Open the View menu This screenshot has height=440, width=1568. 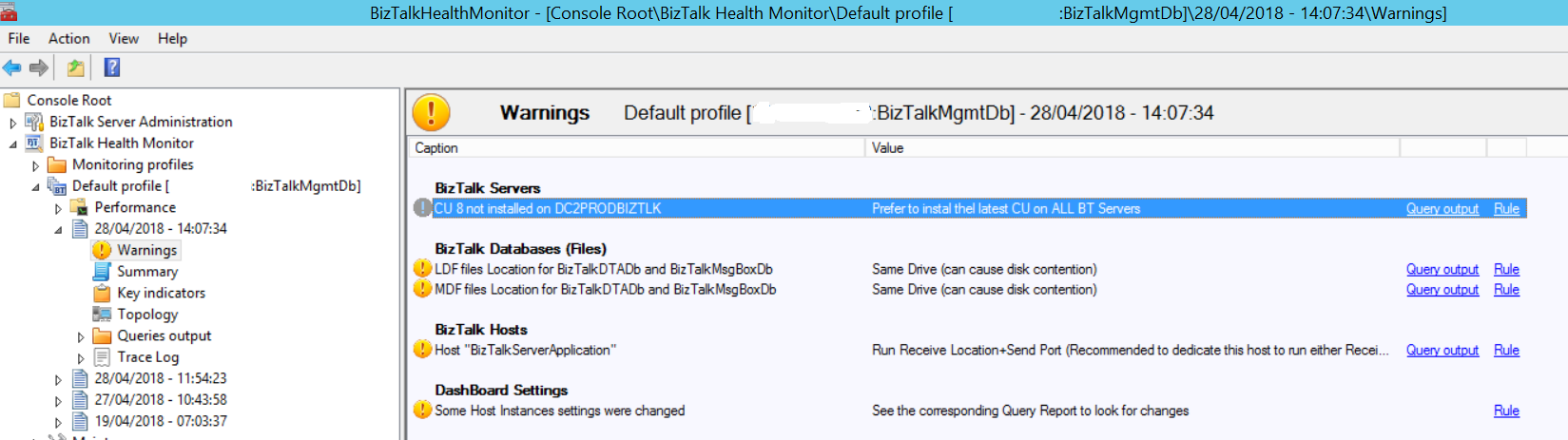pyautogui.click(x=124, y=38)
